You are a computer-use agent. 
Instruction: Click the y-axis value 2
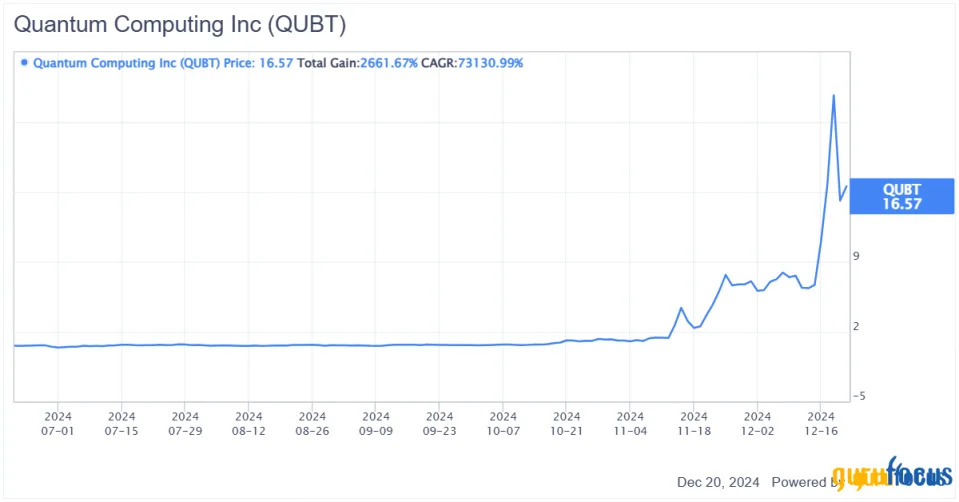(856, 327)
